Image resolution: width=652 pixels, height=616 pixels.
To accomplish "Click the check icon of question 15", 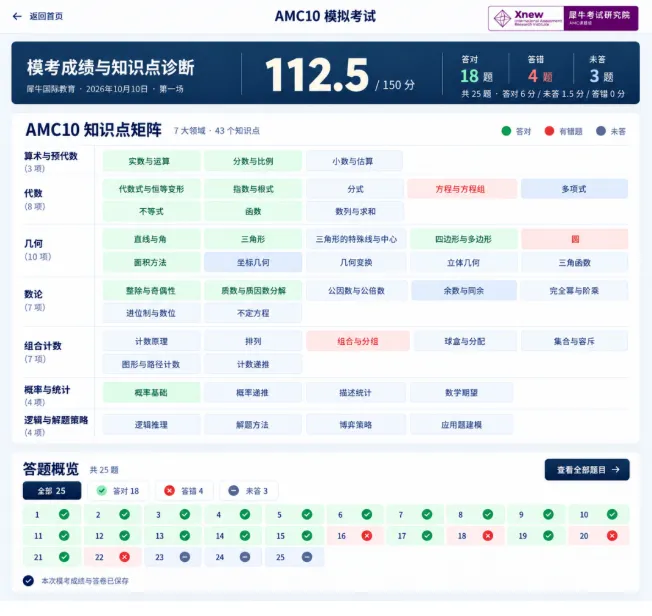I will (x=307, y=536).
